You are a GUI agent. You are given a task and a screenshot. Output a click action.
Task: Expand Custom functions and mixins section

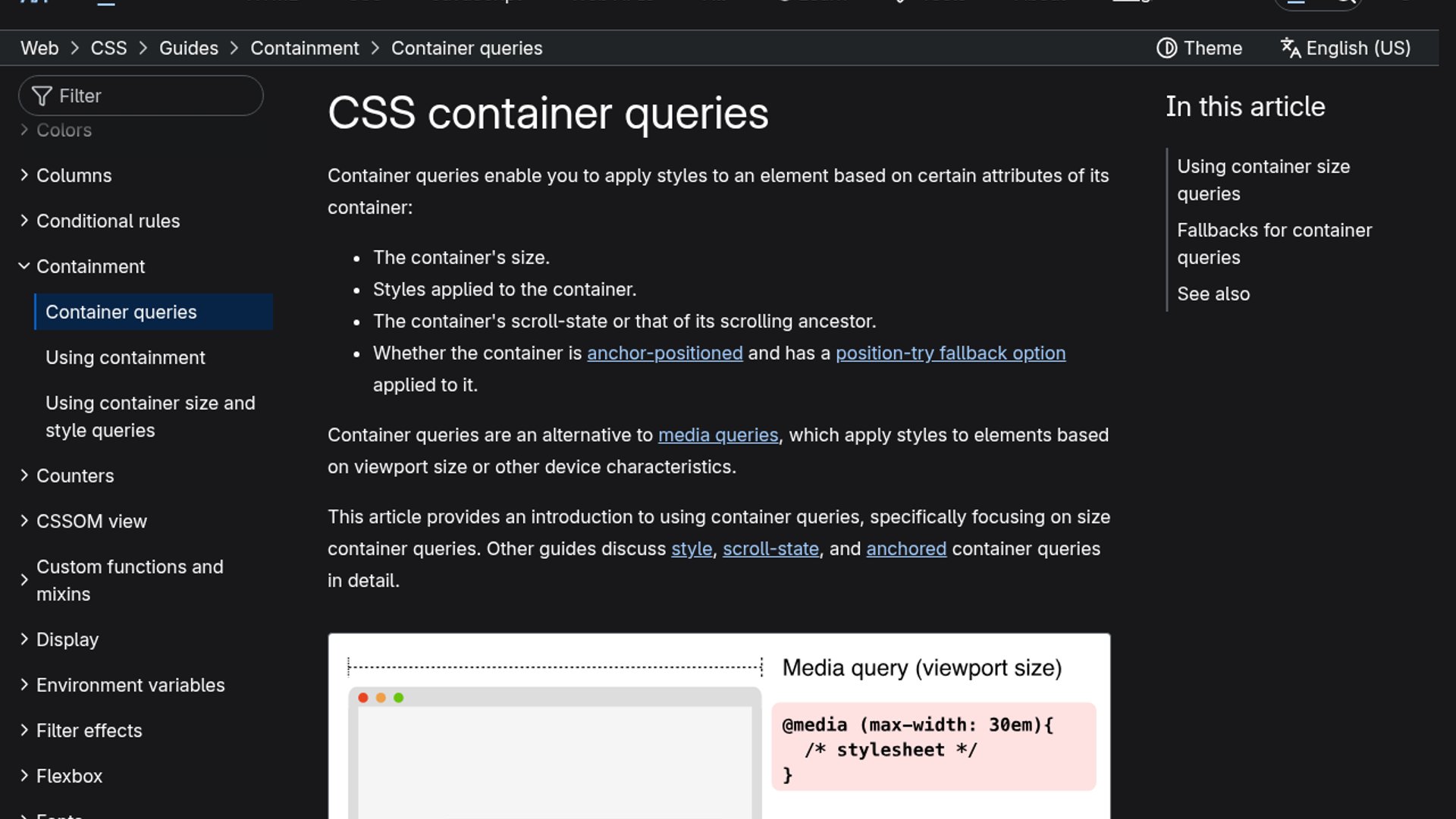coord(24,580)
